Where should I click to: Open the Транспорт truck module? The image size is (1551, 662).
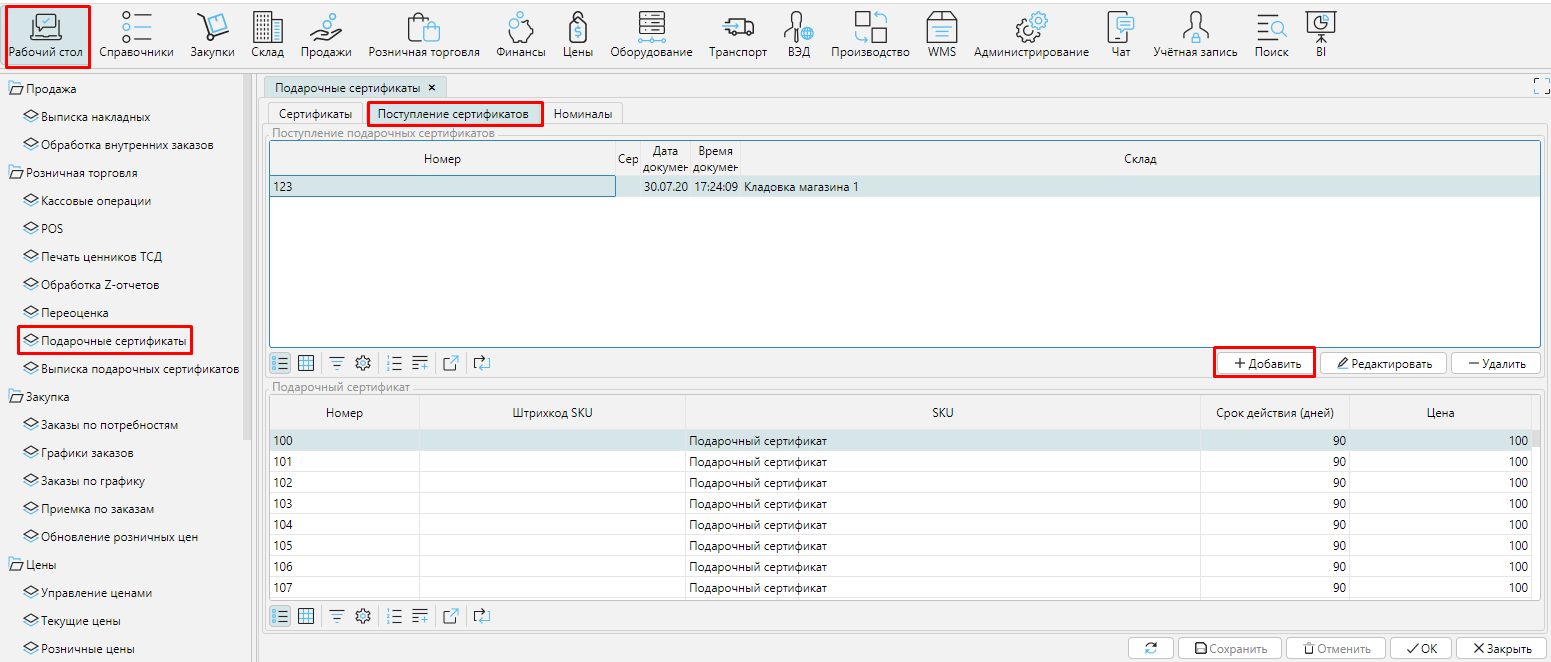[736, 34]
